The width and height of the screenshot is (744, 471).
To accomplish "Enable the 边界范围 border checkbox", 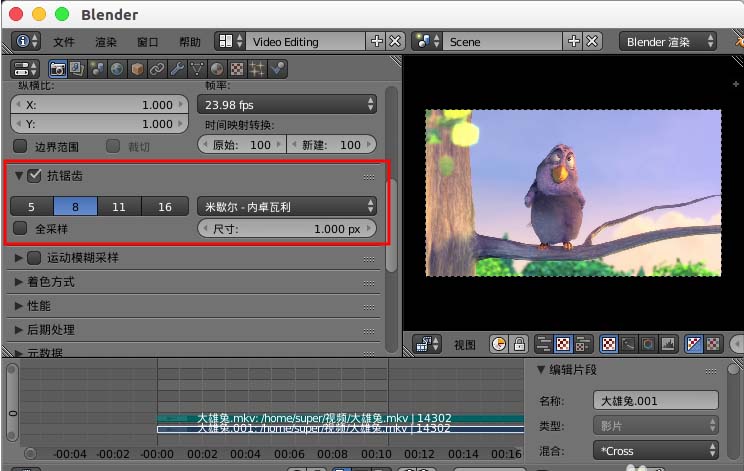I will pyautogui.click(x=20, y=146).
